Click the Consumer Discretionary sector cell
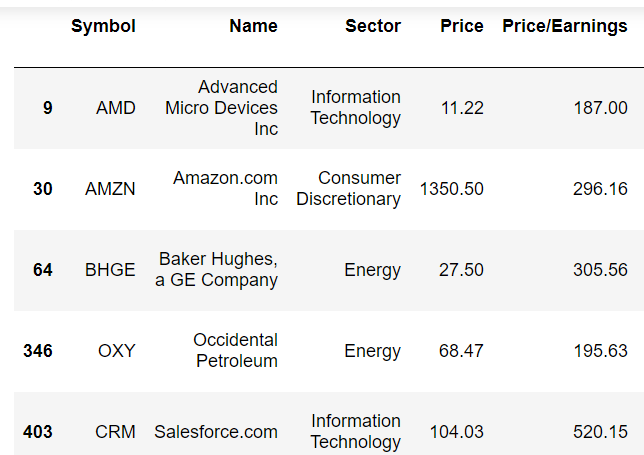This screenshot has height=455, width=644. click(x=348, y=189)
